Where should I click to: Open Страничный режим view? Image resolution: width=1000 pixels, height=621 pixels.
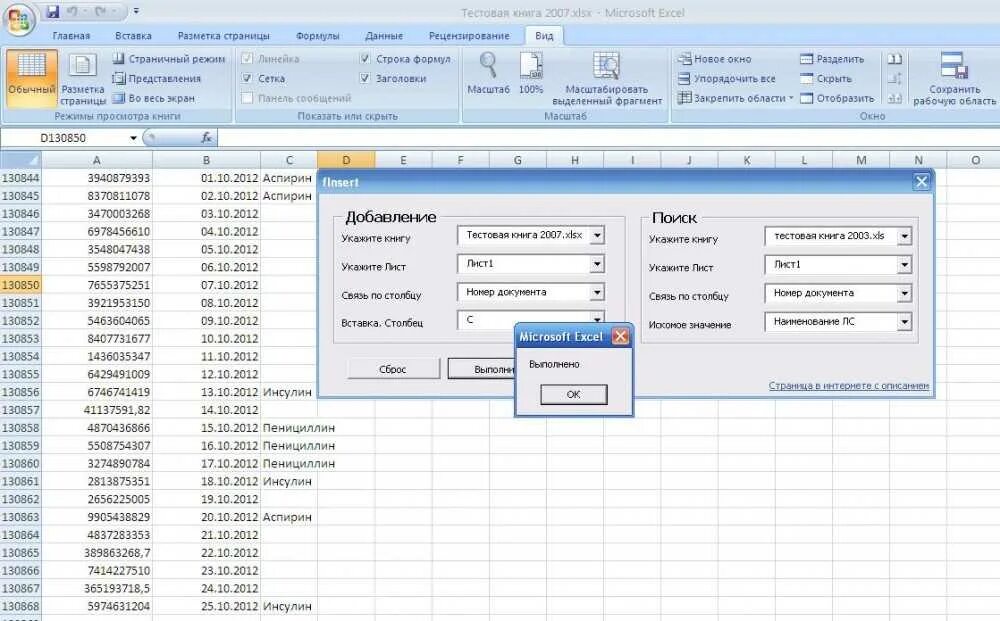pos(169,59)
